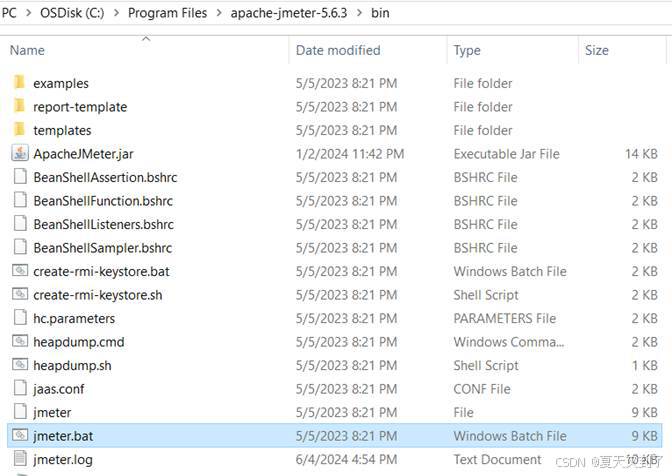The width and height of the screenshot is (672, 476).
Task: Select ApacheJMeter.jar file name
Action: click(x=83, y=154)
